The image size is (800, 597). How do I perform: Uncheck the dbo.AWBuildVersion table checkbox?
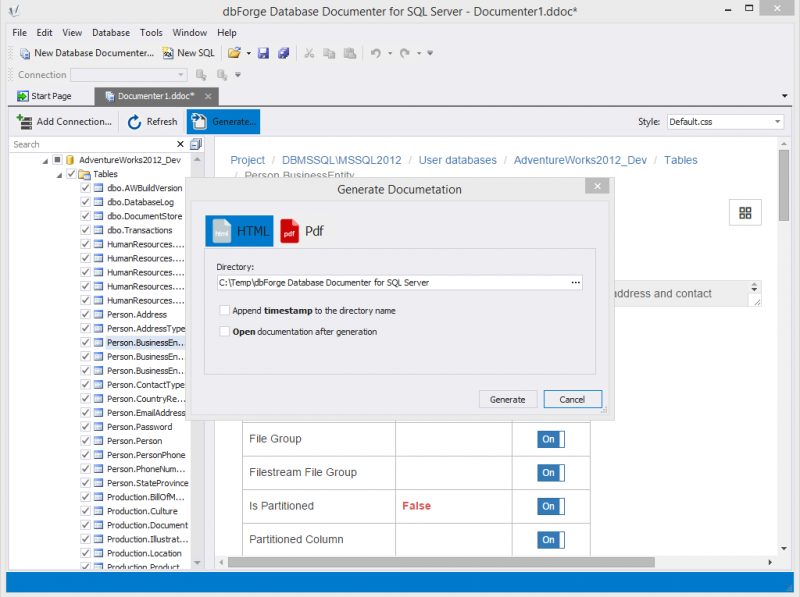point(85,188)
